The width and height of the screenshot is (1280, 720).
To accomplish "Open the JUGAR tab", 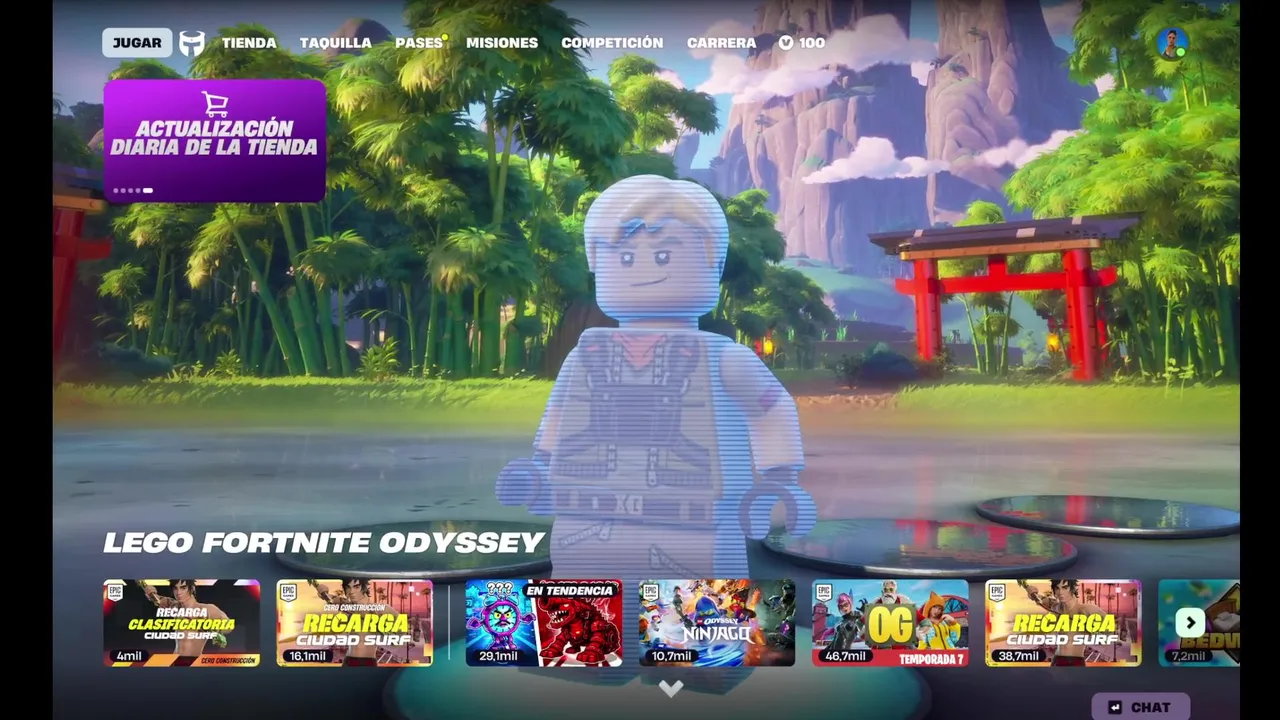I will click(x=137, y=43).
